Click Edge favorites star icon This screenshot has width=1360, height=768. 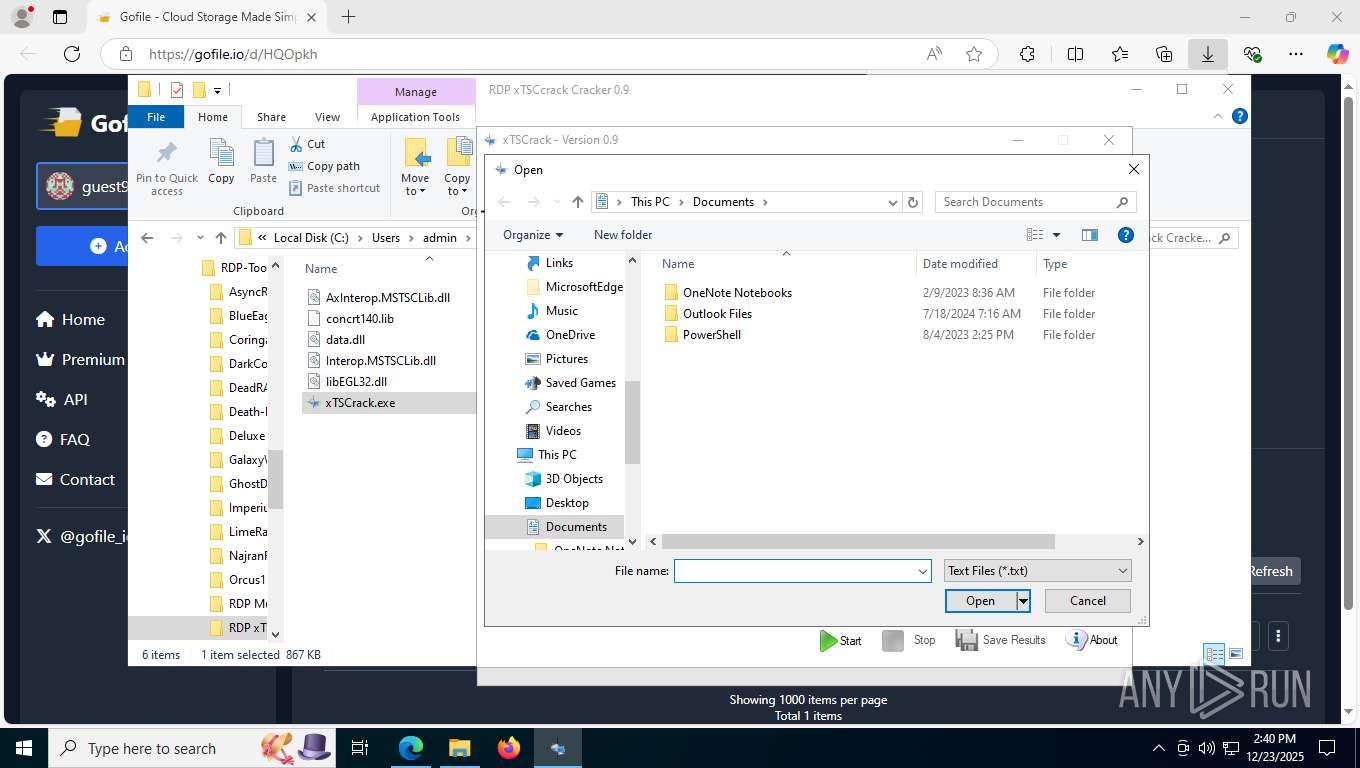coord(974,54)
